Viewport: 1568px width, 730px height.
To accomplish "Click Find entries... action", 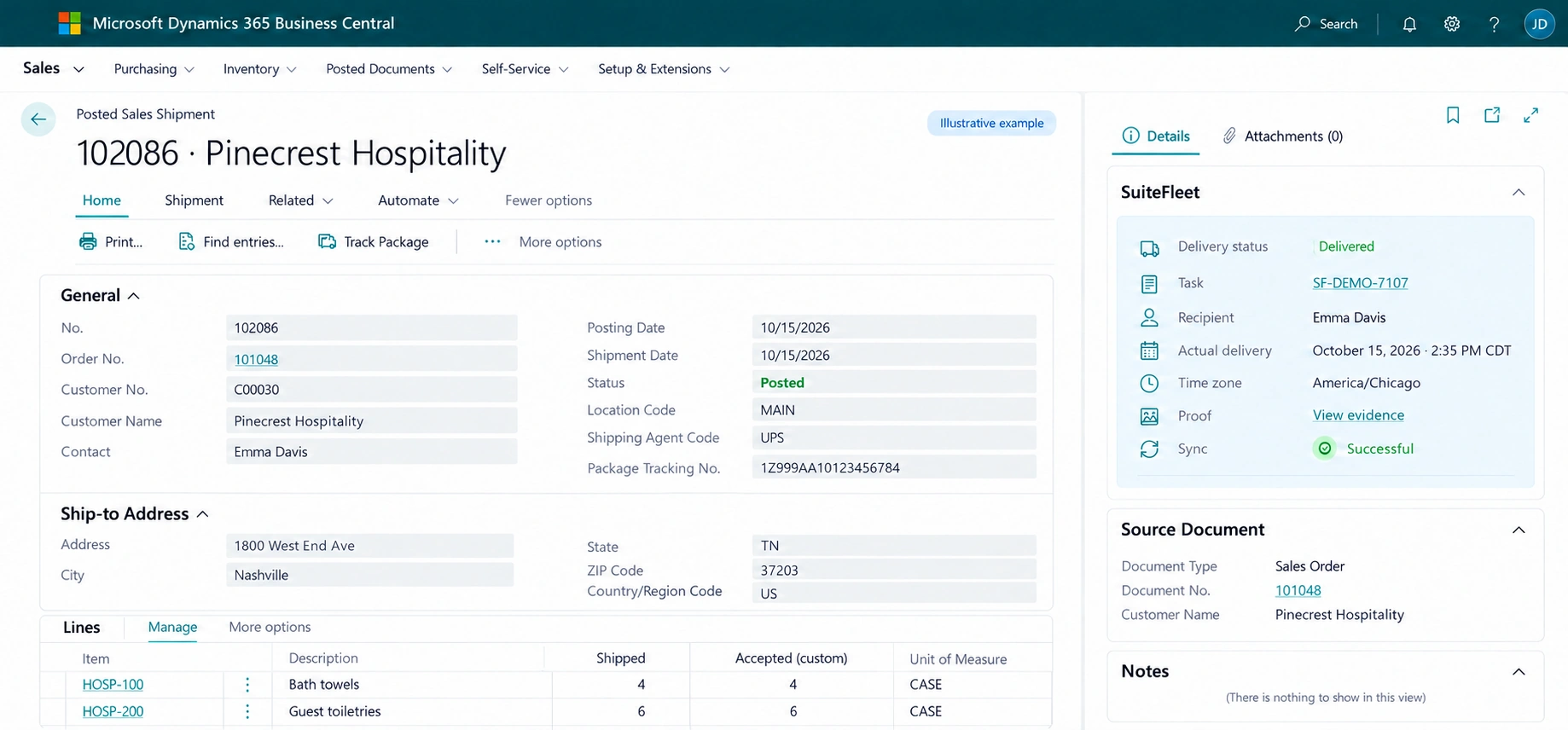I will point(231,242).
